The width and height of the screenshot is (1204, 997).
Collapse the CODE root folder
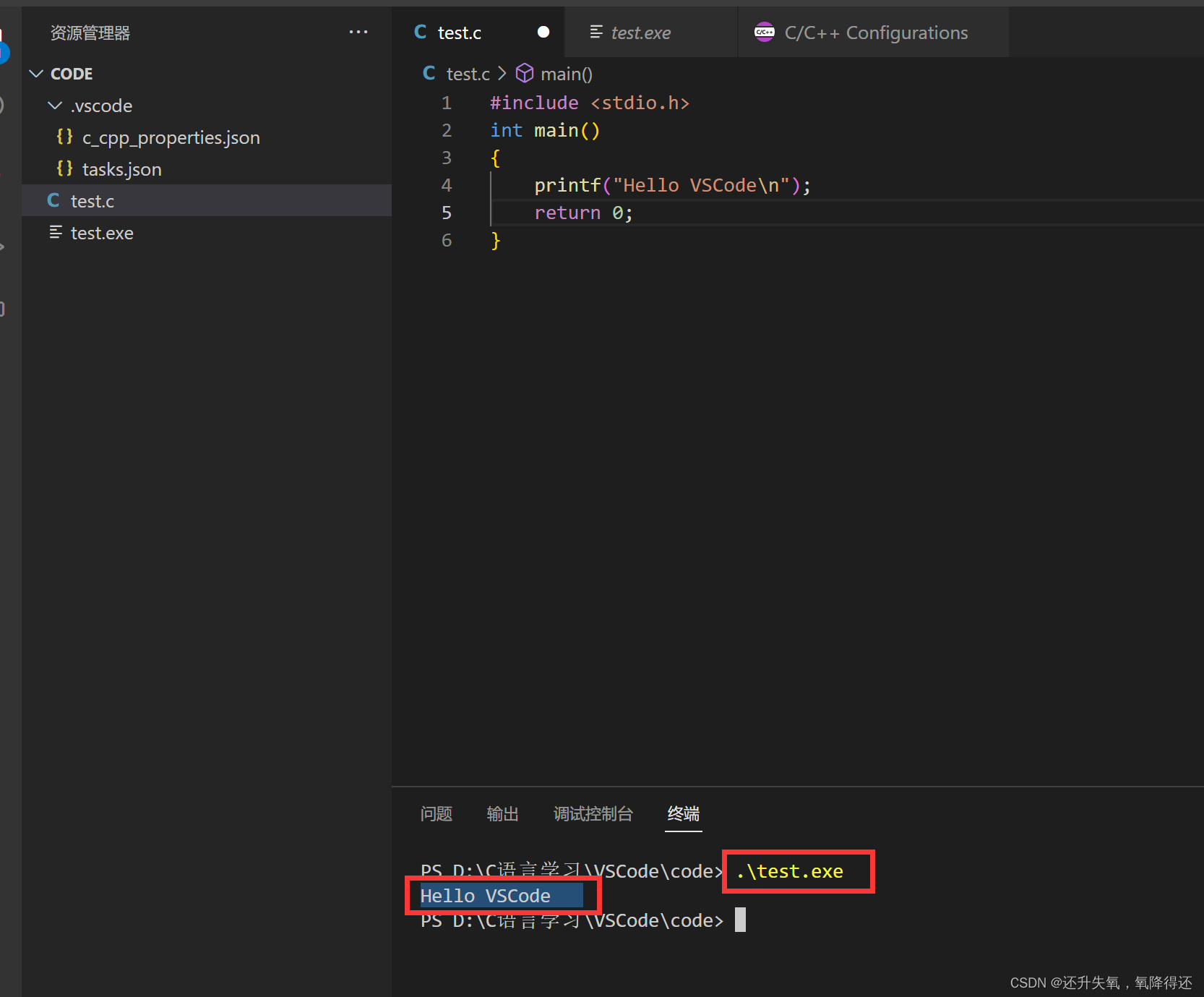36,74
